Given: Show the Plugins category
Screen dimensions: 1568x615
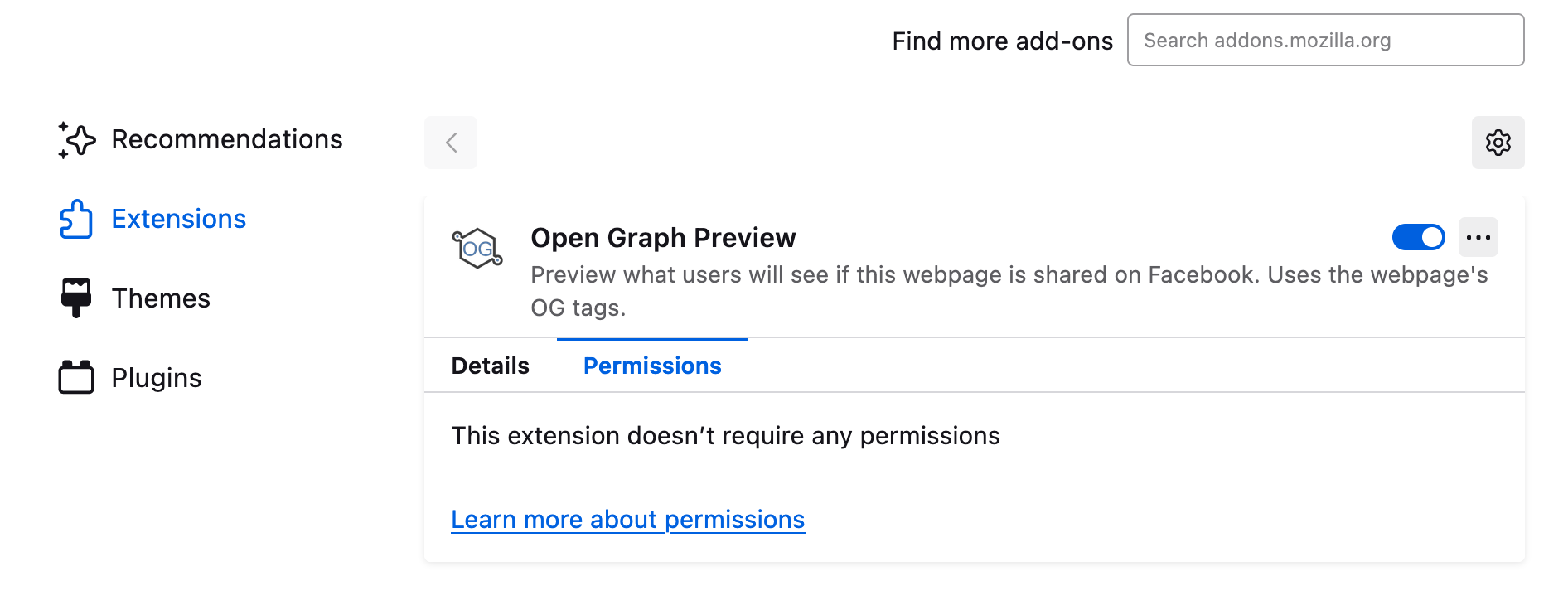Looking at the screenshot, I should [x=157, y=378].
